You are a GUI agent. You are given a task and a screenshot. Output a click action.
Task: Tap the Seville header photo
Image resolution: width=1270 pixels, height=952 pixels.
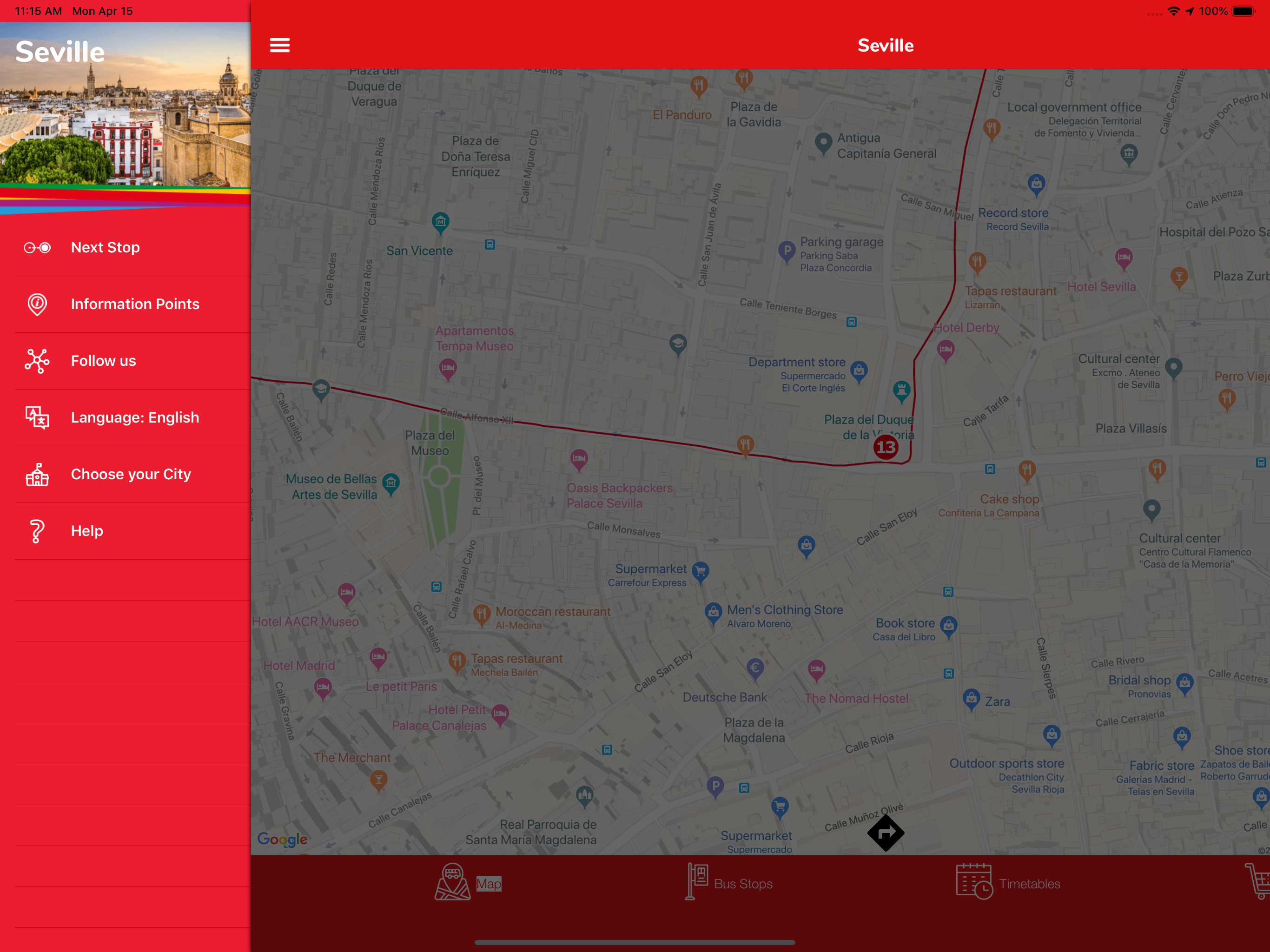[125, 115]
